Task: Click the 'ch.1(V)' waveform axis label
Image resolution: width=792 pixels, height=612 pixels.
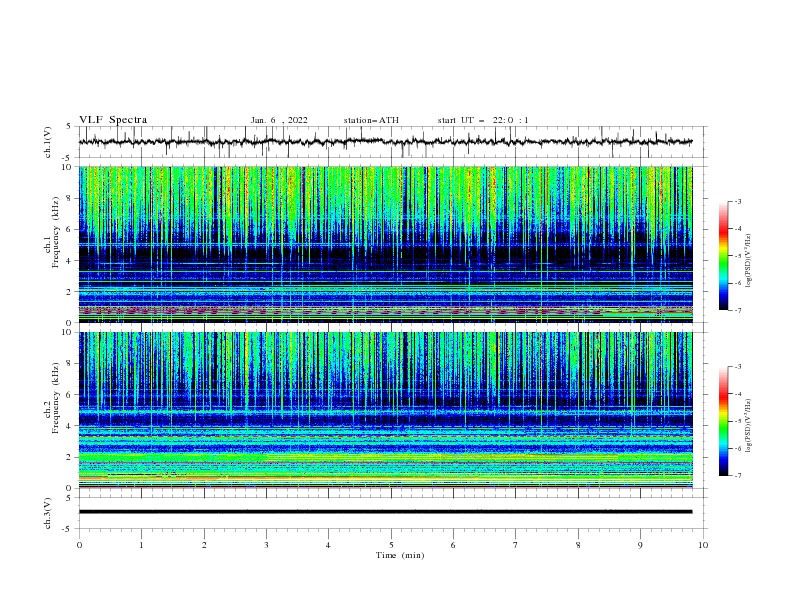Action: click(x=48, y=142)
